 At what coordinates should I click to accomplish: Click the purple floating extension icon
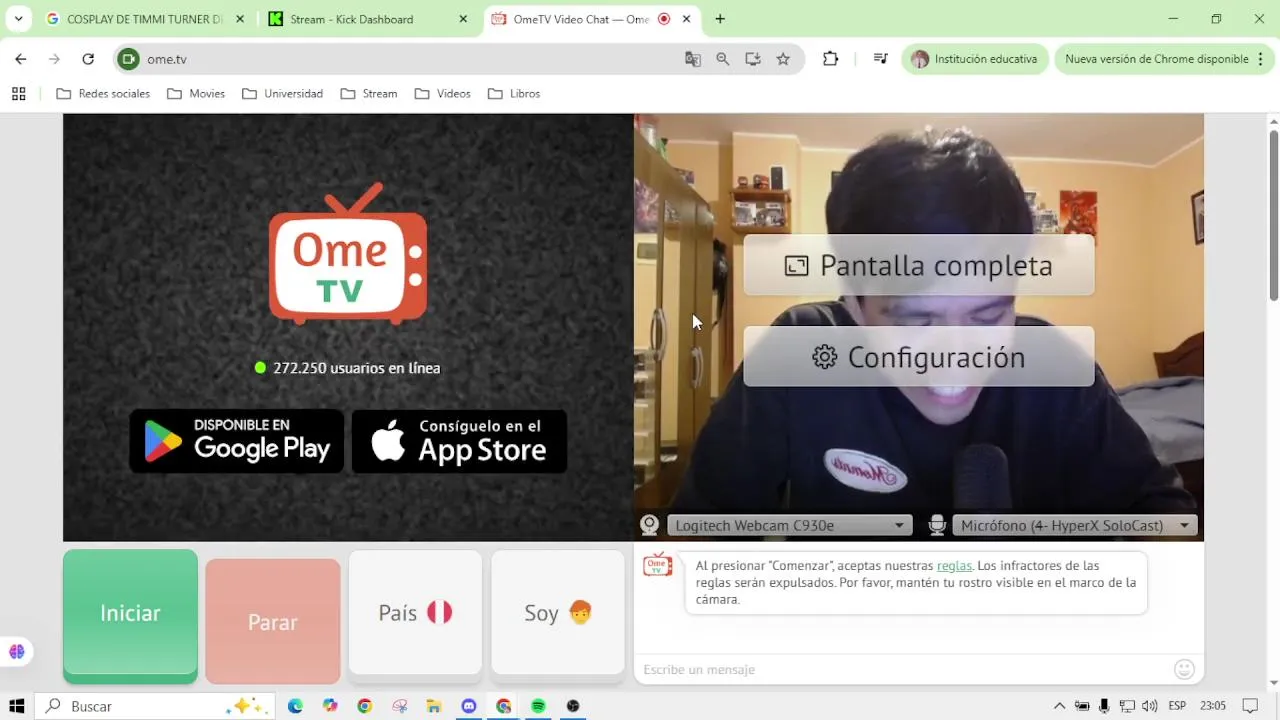[x=17, y=651]
